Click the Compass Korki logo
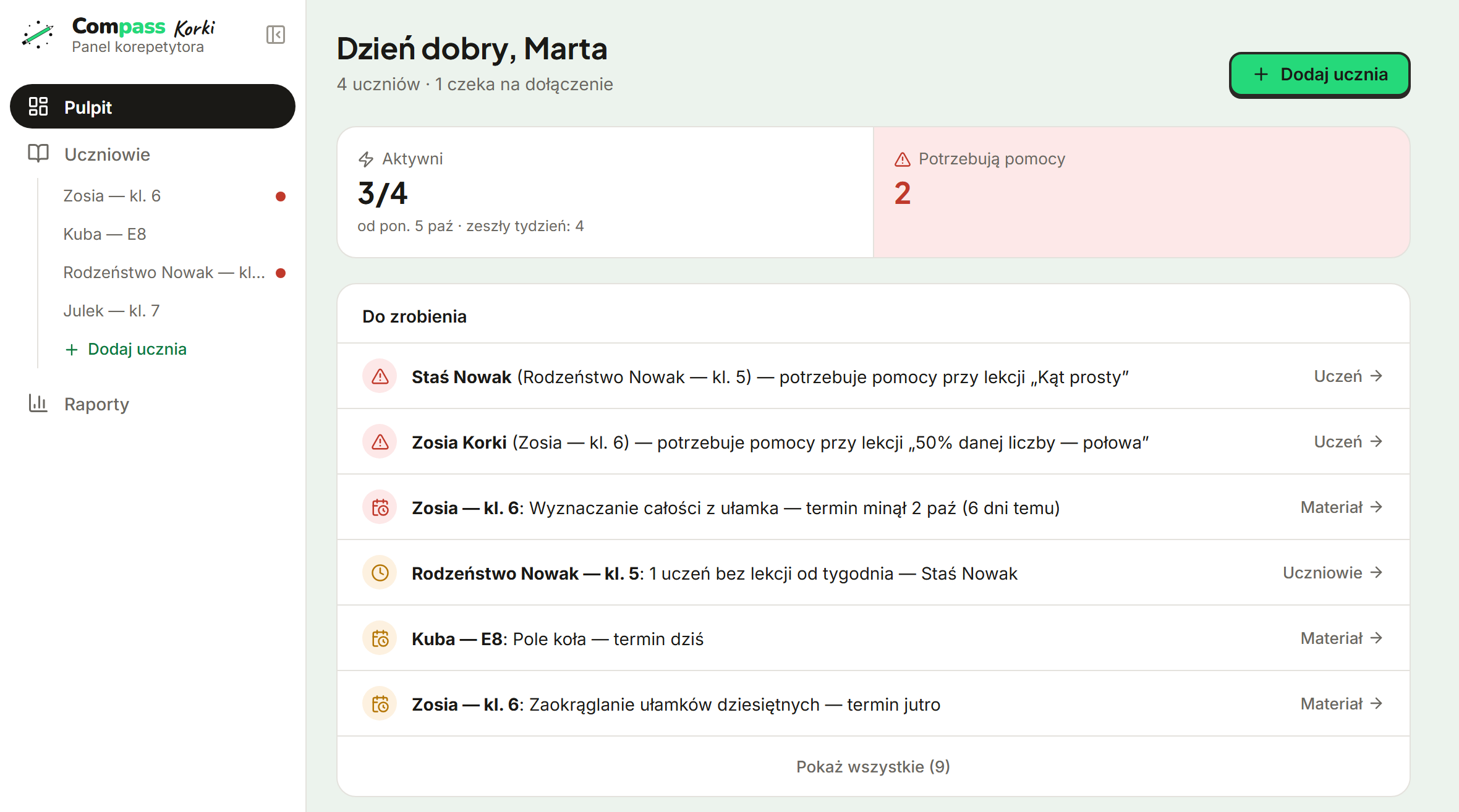Screen dimensions: 1459x812 [118, 35]
